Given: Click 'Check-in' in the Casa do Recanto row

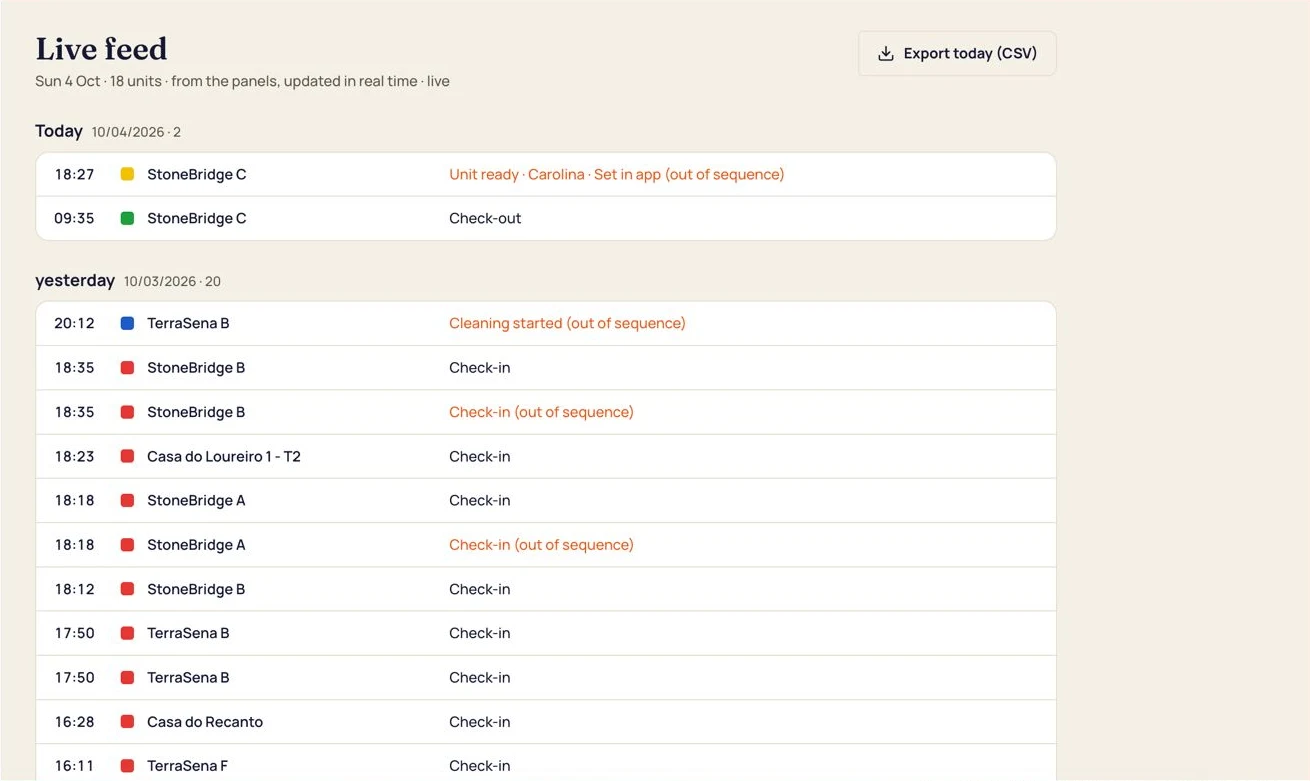Looking at the screenshot, I should 480,722.
